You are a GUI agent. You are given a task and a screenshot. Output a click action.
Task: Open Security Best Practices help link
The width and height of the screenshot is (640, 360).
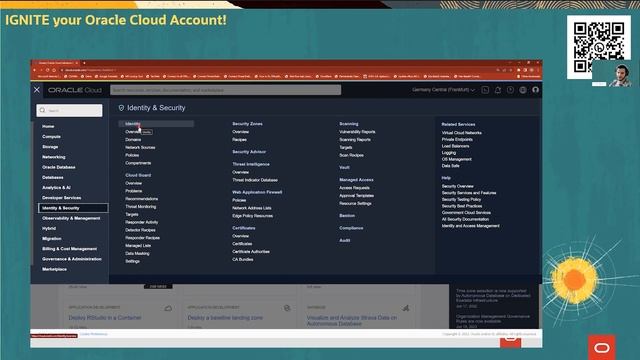tap(462, 206)
